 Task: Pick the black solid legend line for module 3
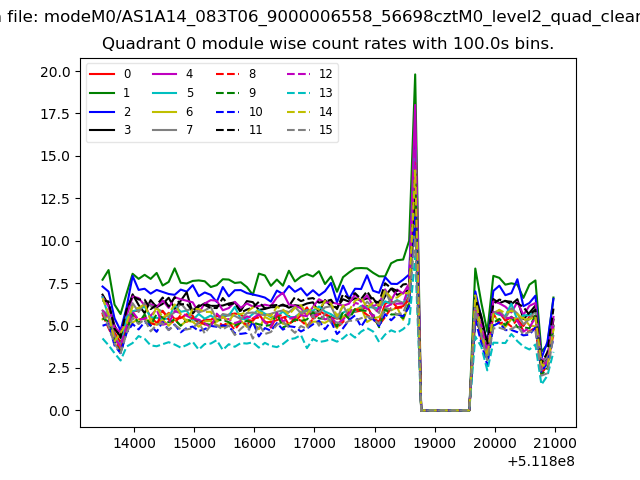pos(103,131)
